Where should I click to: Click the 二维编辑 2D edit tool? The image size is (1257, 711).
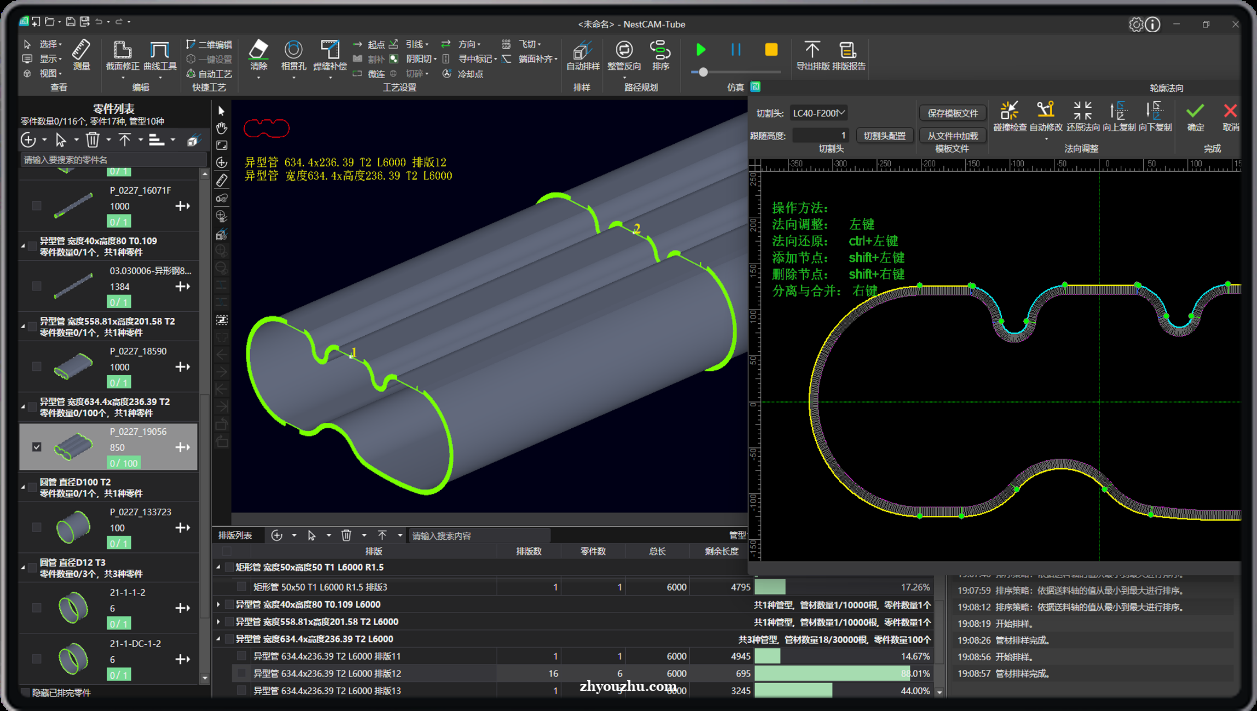[208, 44]
